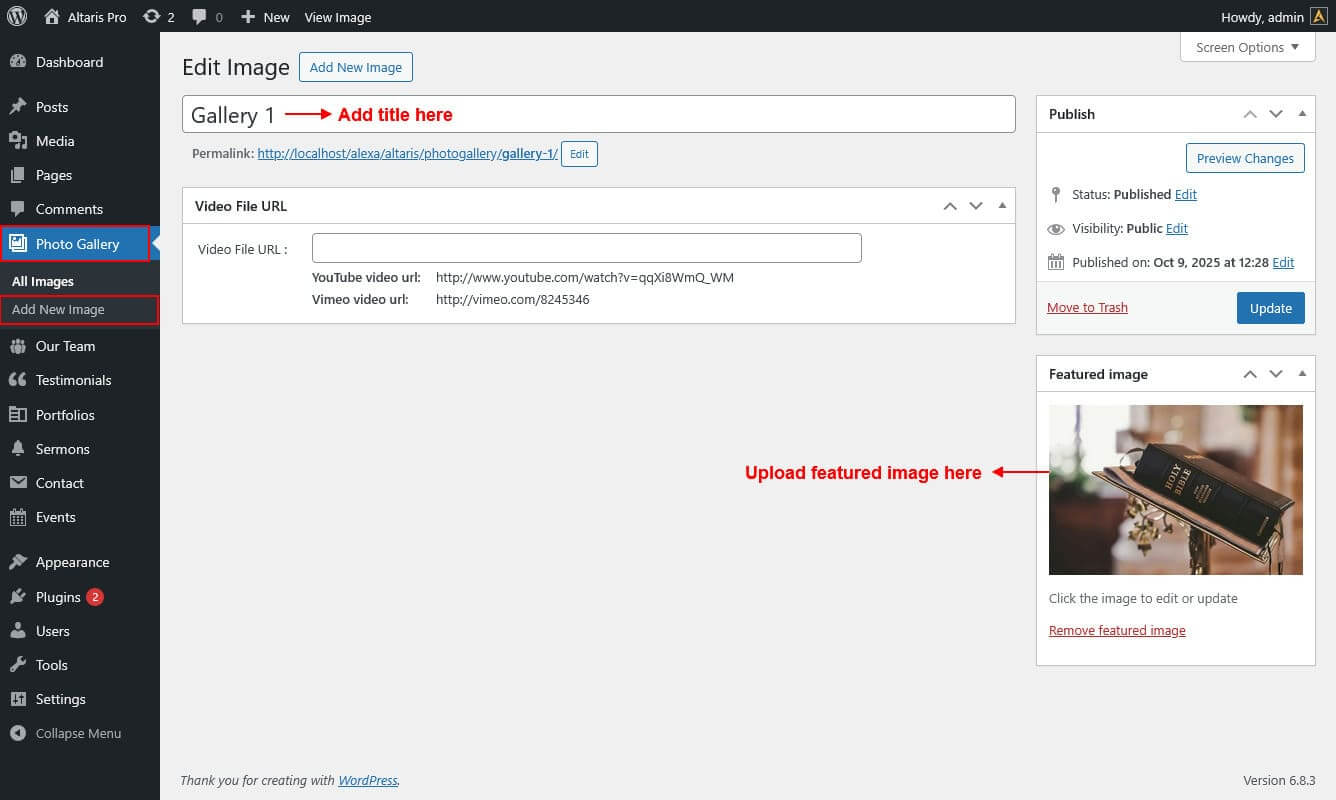Click the comments bubble icon in admin bar
1336x800 pixels.
[x=200, y=17]
